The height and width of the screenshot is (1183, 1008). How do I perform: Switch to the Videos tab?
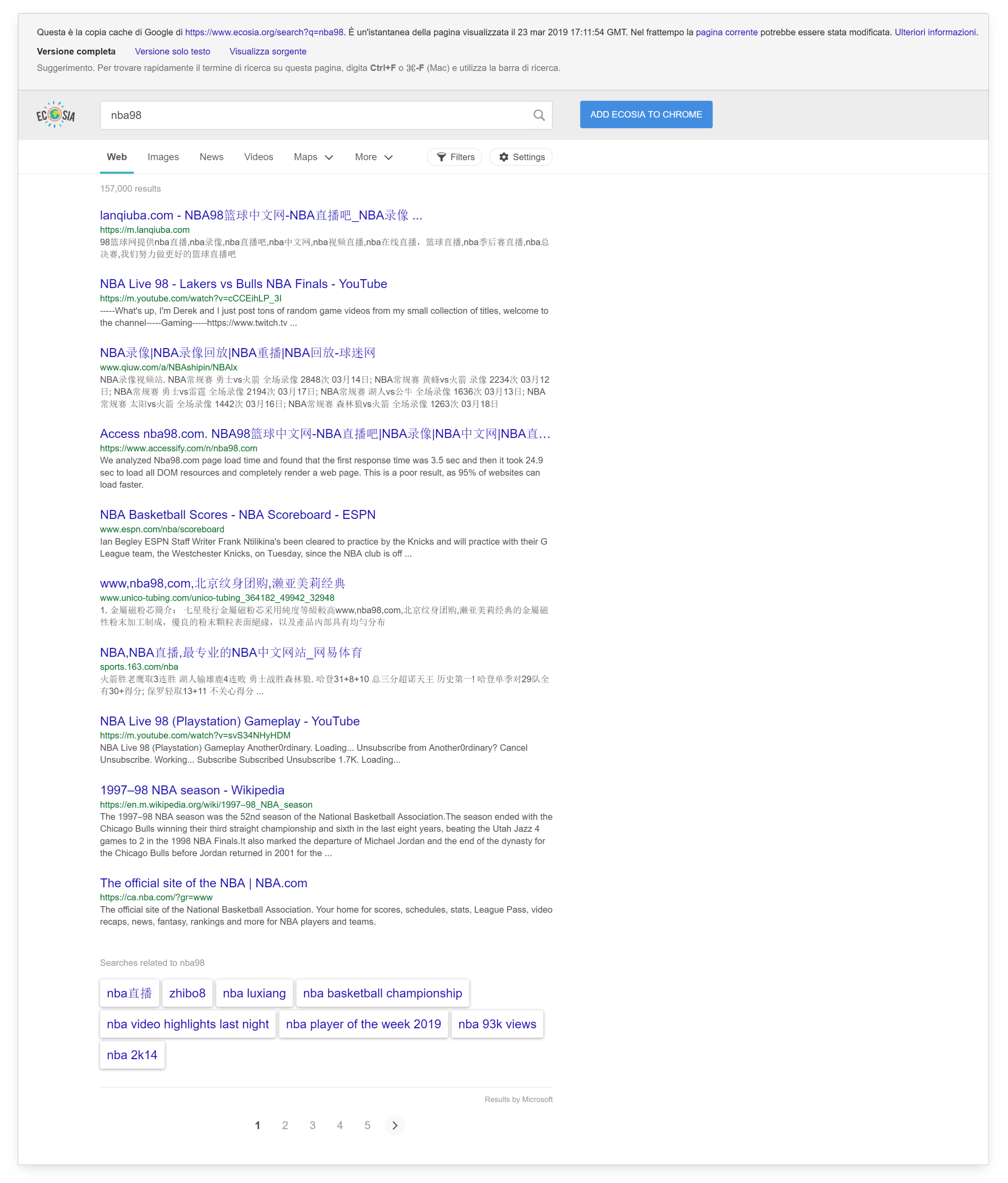click(x=259, y=157)
